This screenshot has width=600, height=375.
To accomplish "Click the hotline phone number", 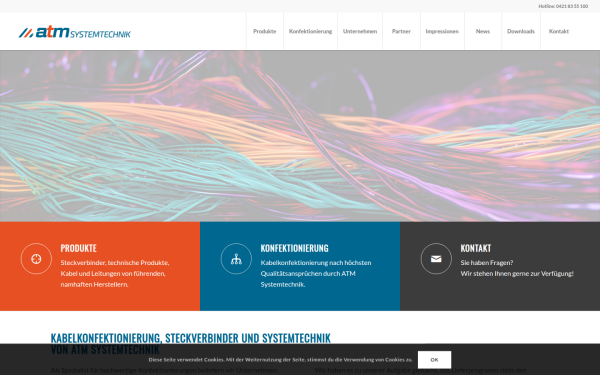I will pyautogui.click(x=572, y=6).
